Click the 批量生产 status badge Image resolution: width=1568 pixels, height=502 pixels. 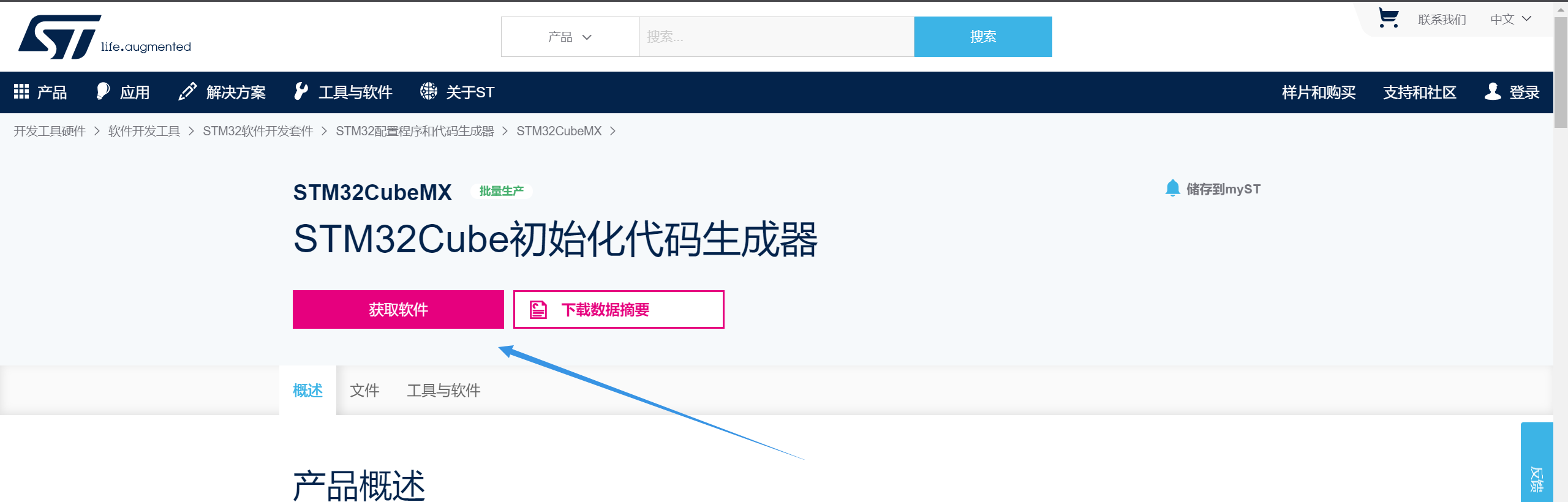tap(501, 191)
